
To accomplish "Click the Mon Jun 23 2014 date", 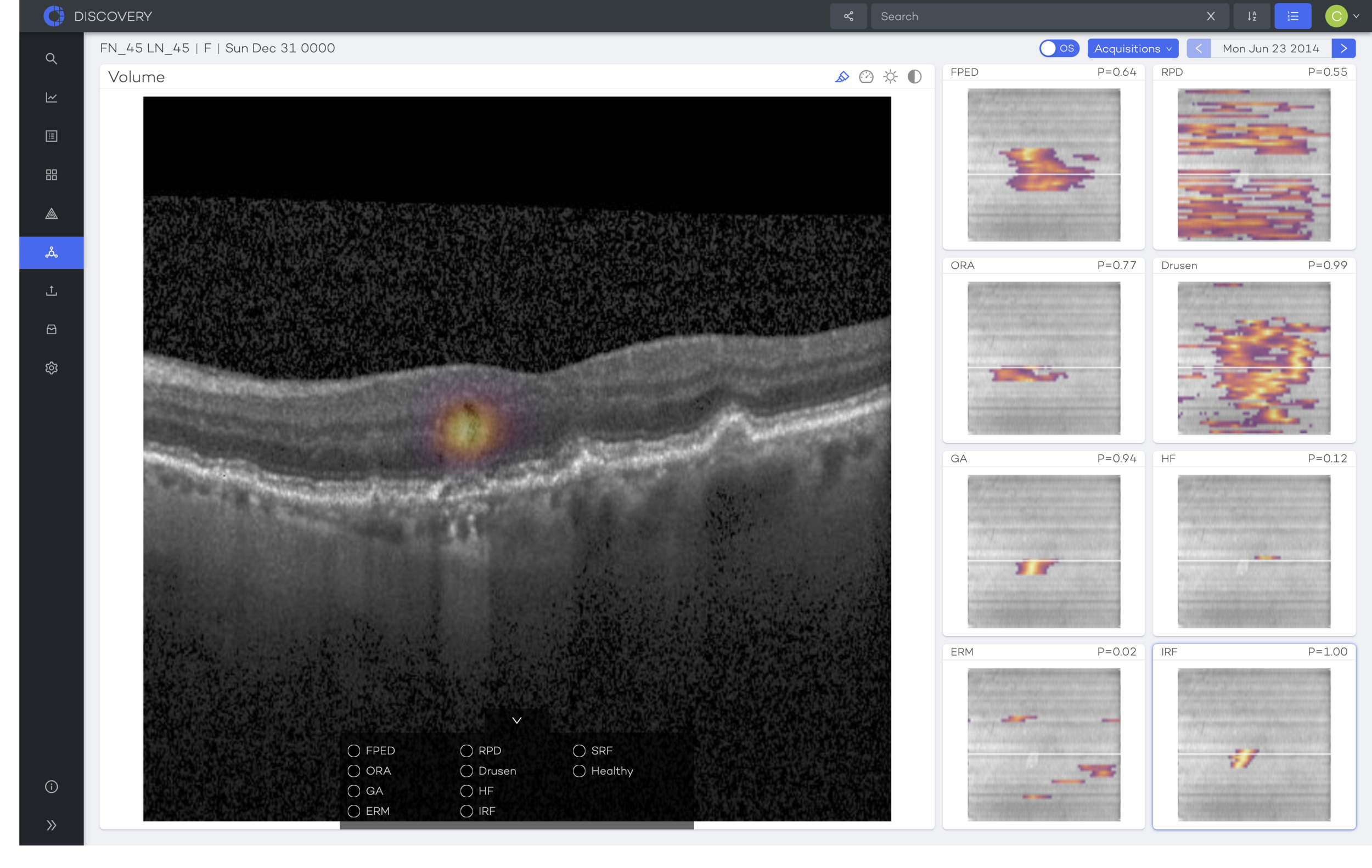I will pyautogui.click(x=1271, y=48).
